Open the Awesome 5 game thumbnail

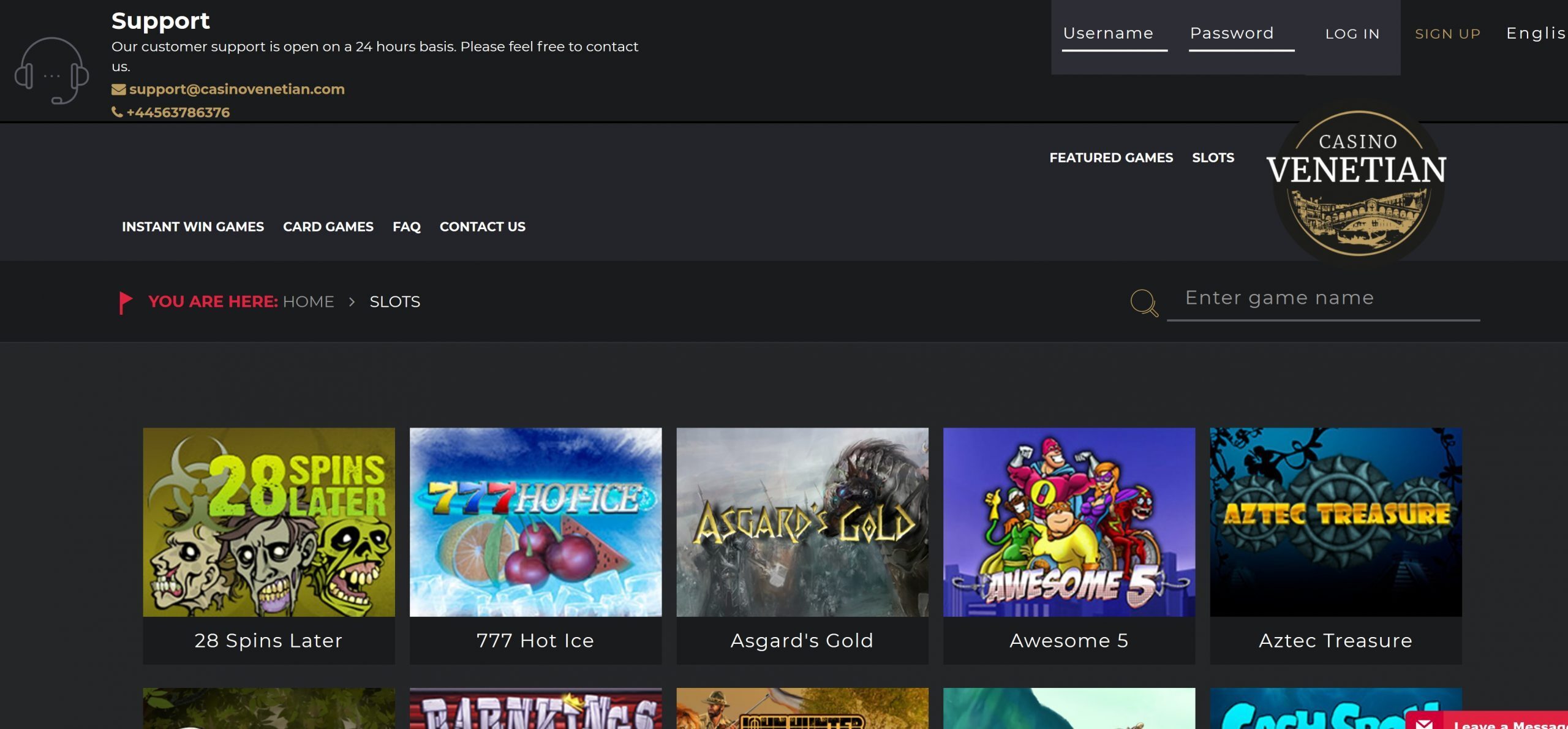pos(1069,522)
